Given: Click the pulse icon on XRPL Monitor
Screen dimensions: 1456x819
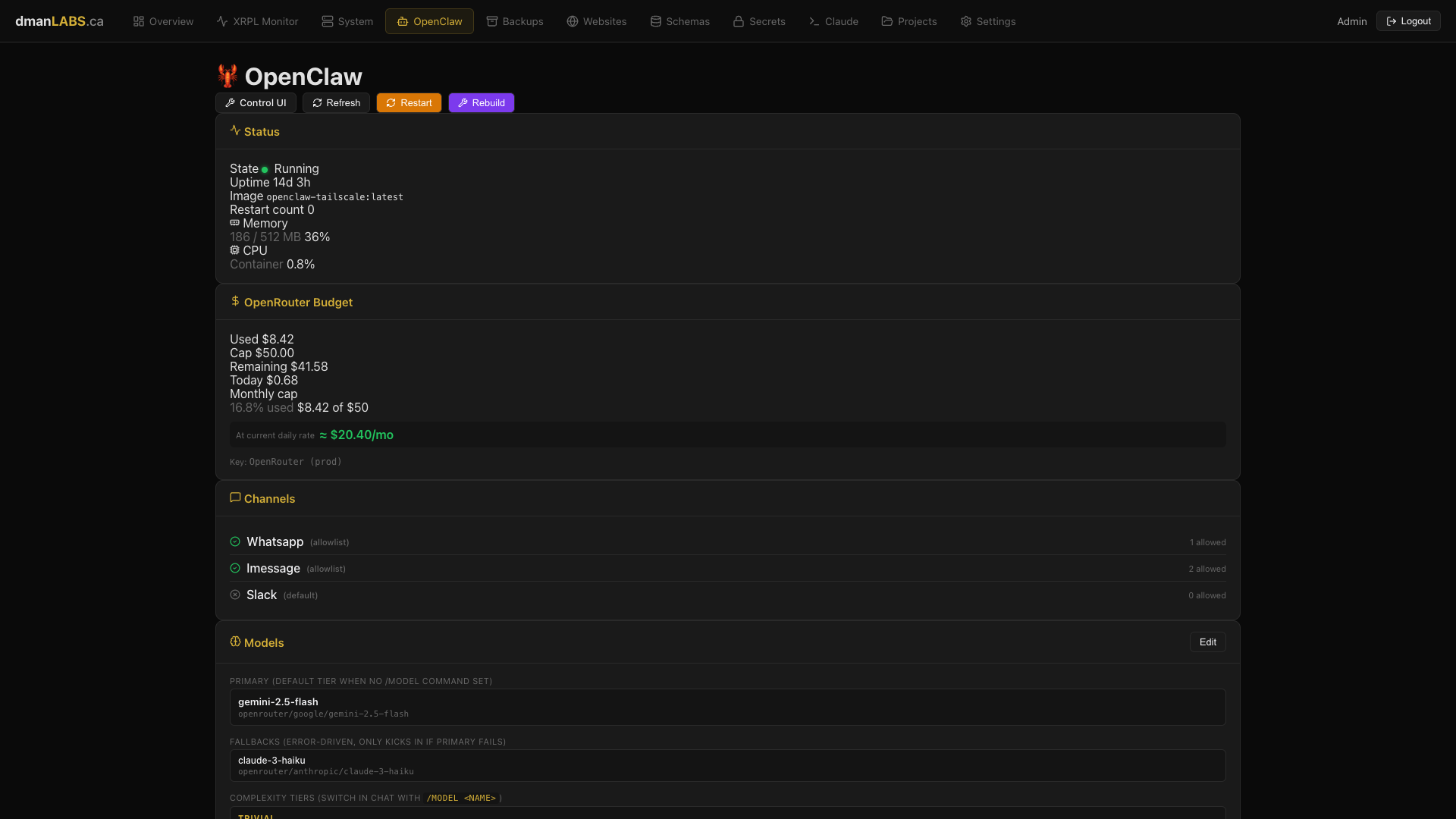Looking at the screenshot, I should 222,21.
